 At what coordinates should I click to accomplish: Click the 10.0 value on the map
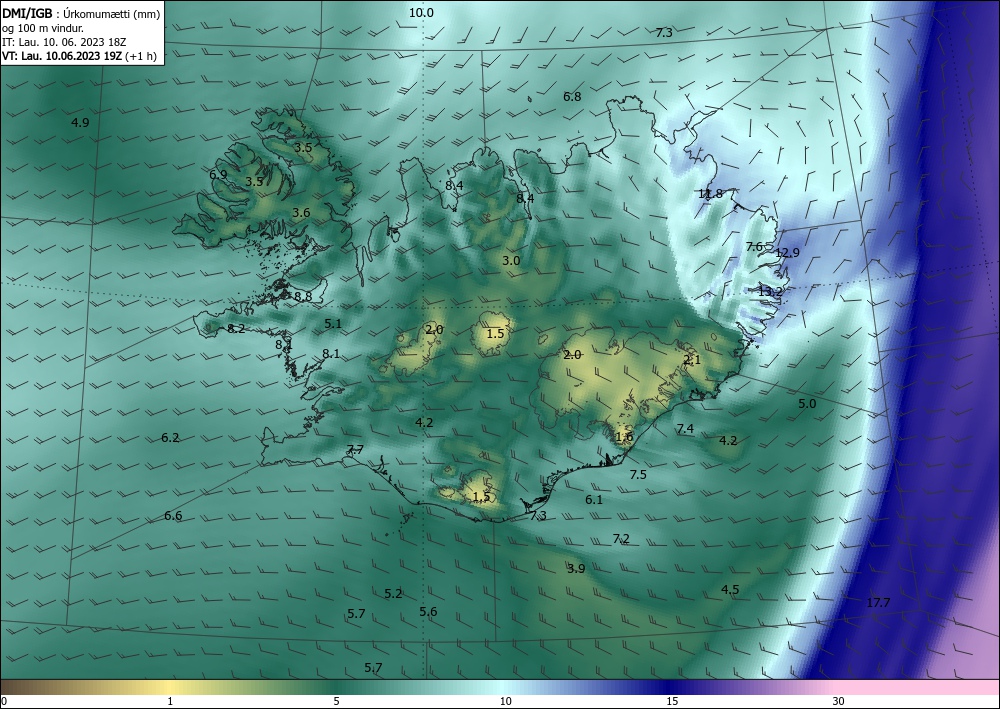[x=421, y=13]
